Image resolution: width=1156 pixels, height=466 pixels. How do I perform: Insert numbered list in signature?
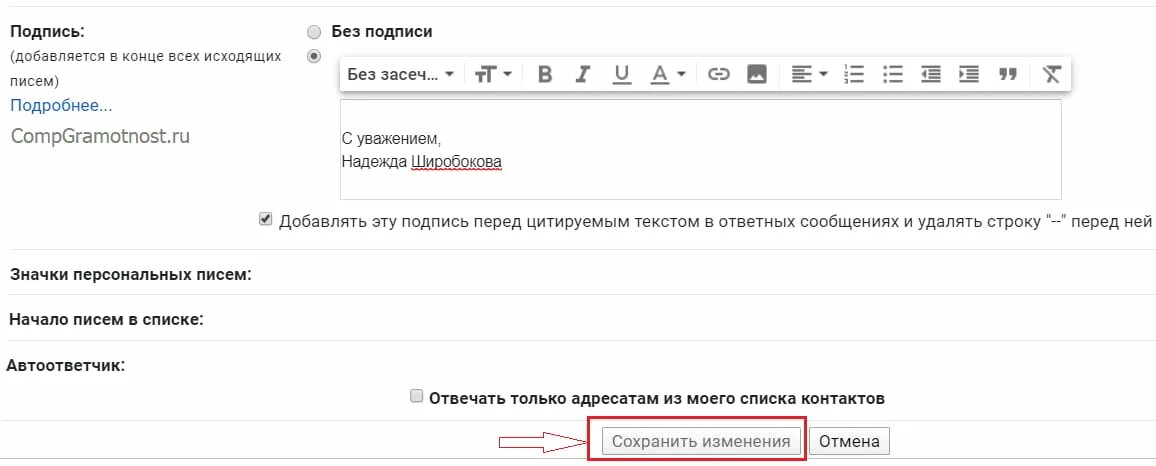[x=854, y=74]
